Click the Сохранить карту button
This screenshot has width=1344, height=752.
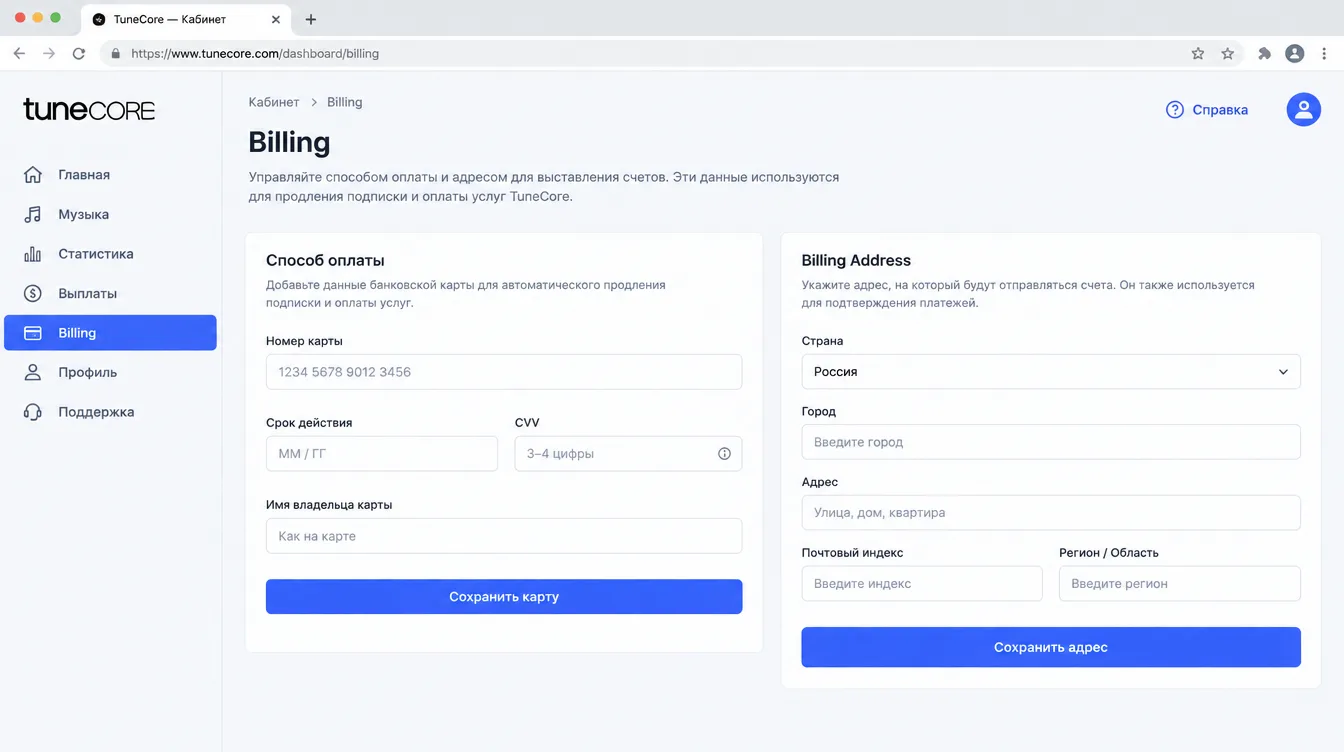(504, 597)
